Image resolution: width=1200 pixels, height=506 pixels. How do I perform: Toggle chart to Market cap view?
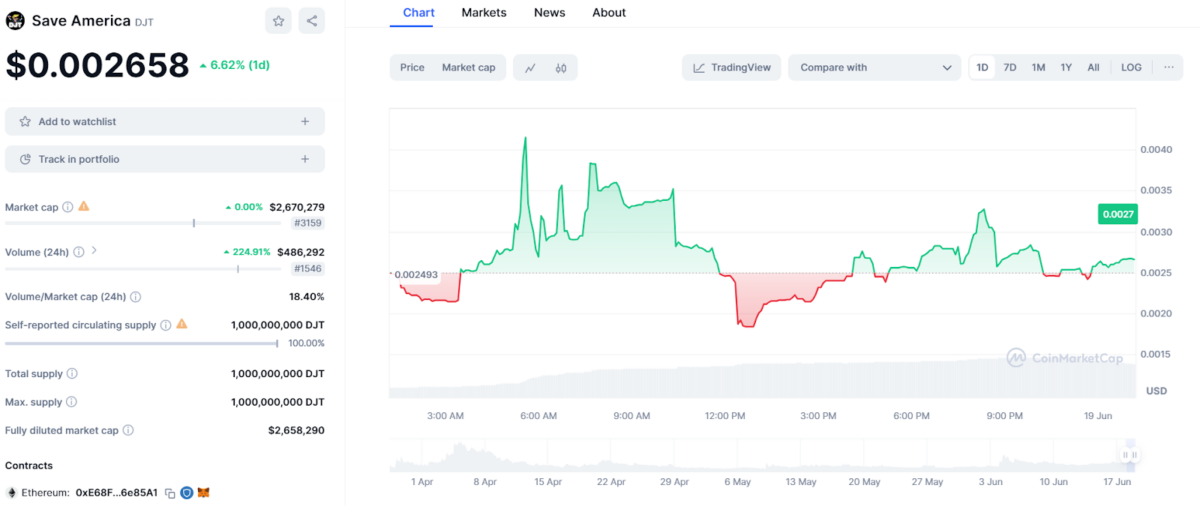click(x=469, y=68)
